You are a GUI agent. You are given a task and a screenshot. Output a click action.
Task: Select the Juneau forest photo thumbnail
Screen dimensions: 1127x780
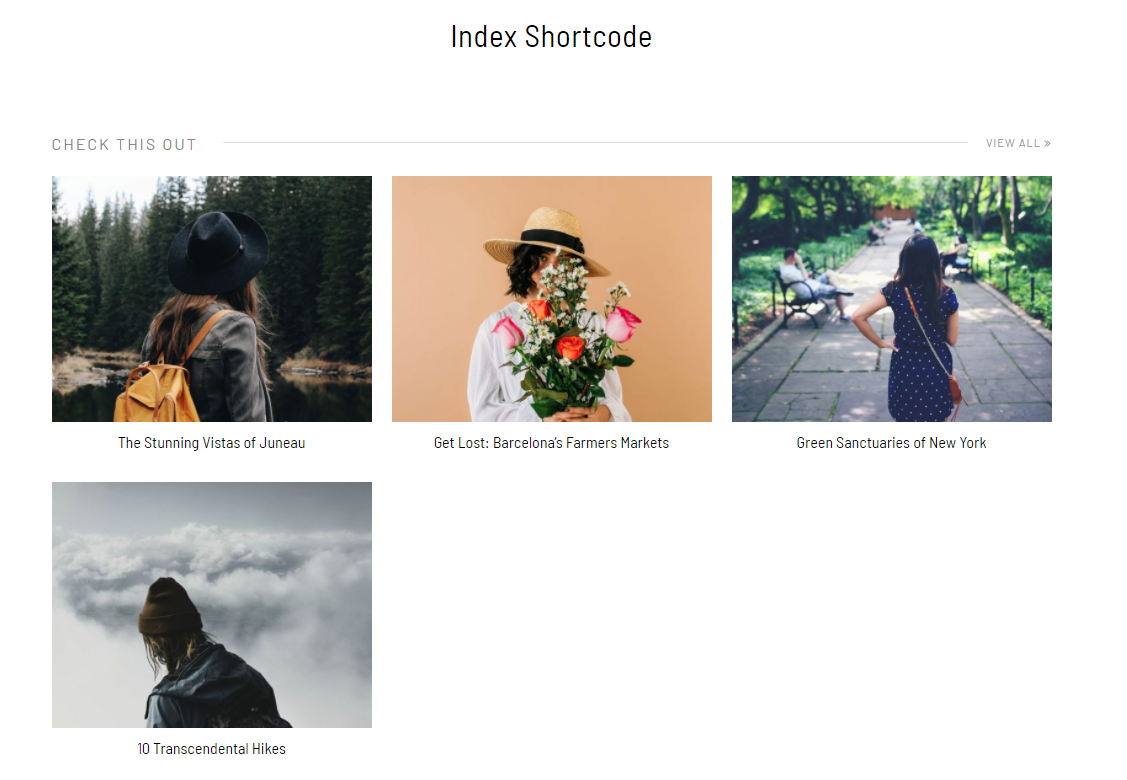[212, 299]
